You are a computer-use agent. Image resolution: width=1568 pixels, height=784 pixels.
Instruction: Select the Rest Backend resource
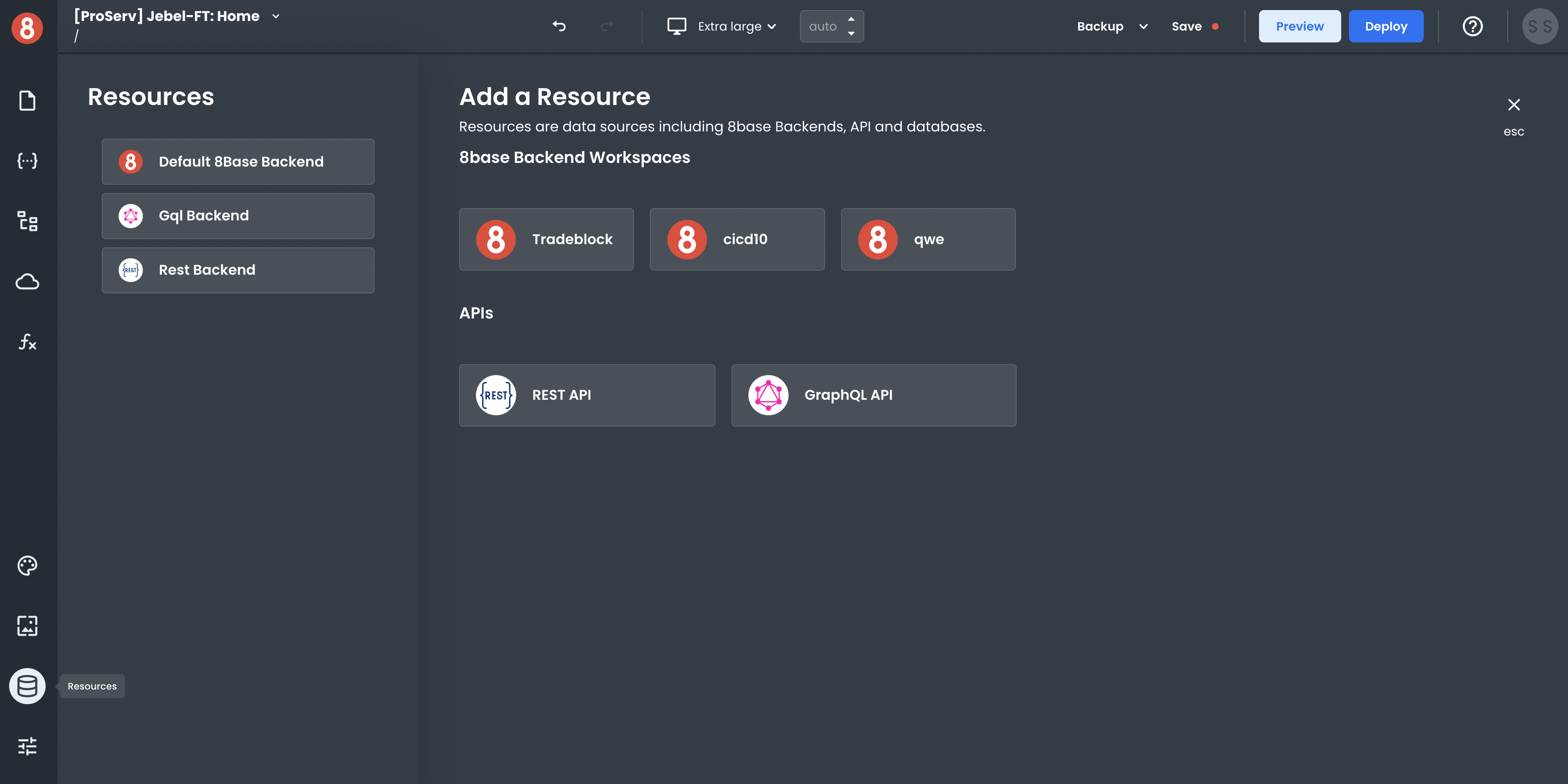coord(238,270)
